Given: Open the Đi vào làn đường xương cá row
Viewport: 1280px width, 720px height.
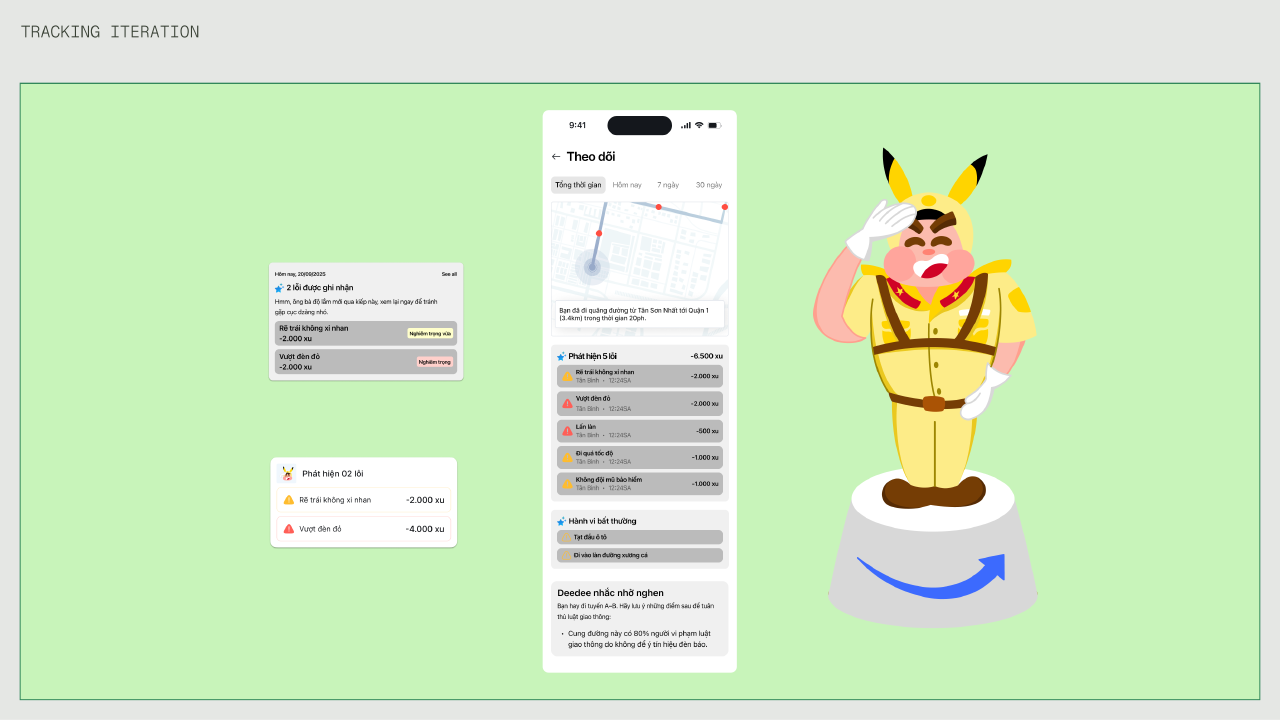Looking at the screenshot, I should pyautogui.click(x=640, y=555).
